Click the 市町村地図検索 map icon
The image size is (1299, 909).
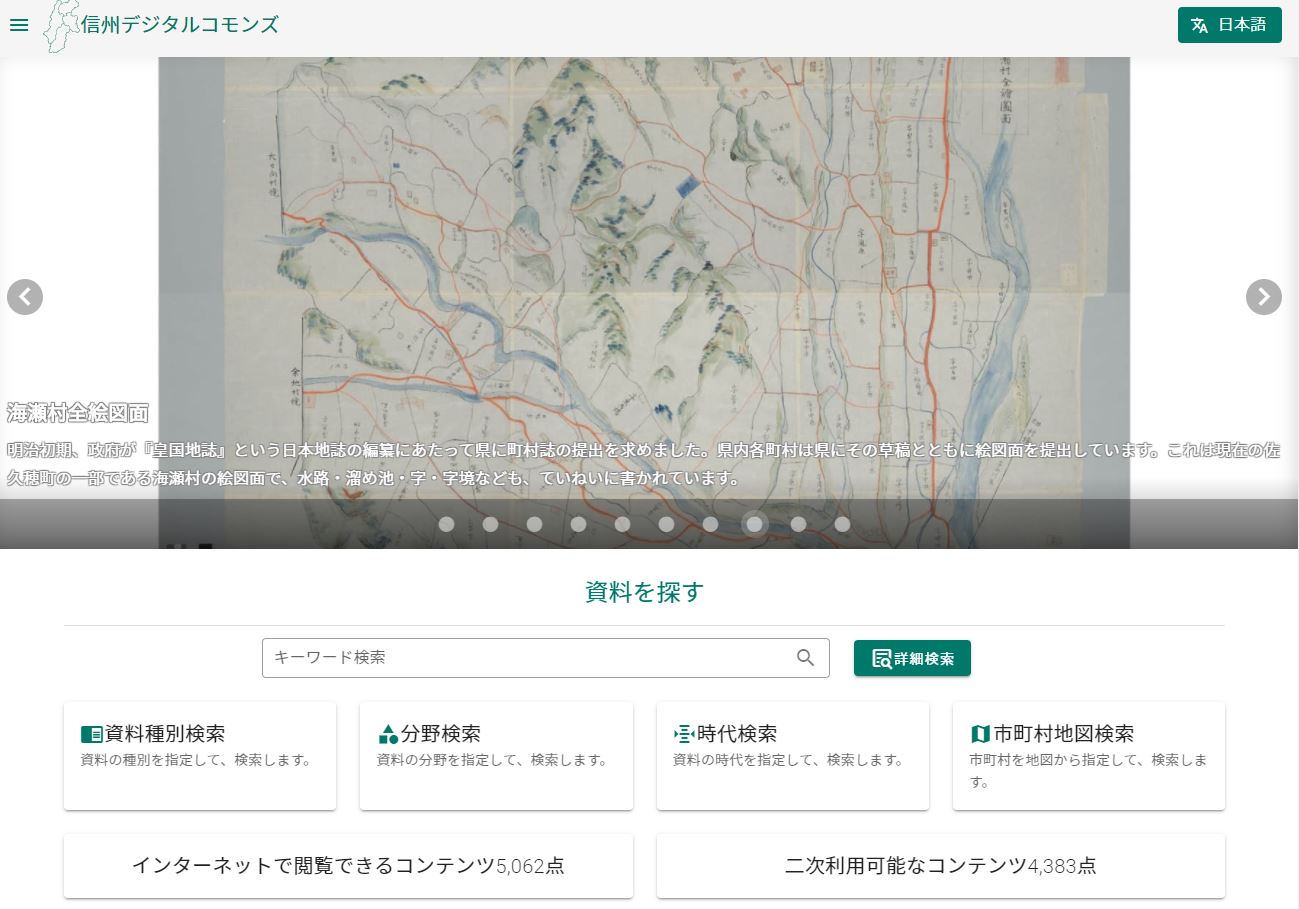980,735
